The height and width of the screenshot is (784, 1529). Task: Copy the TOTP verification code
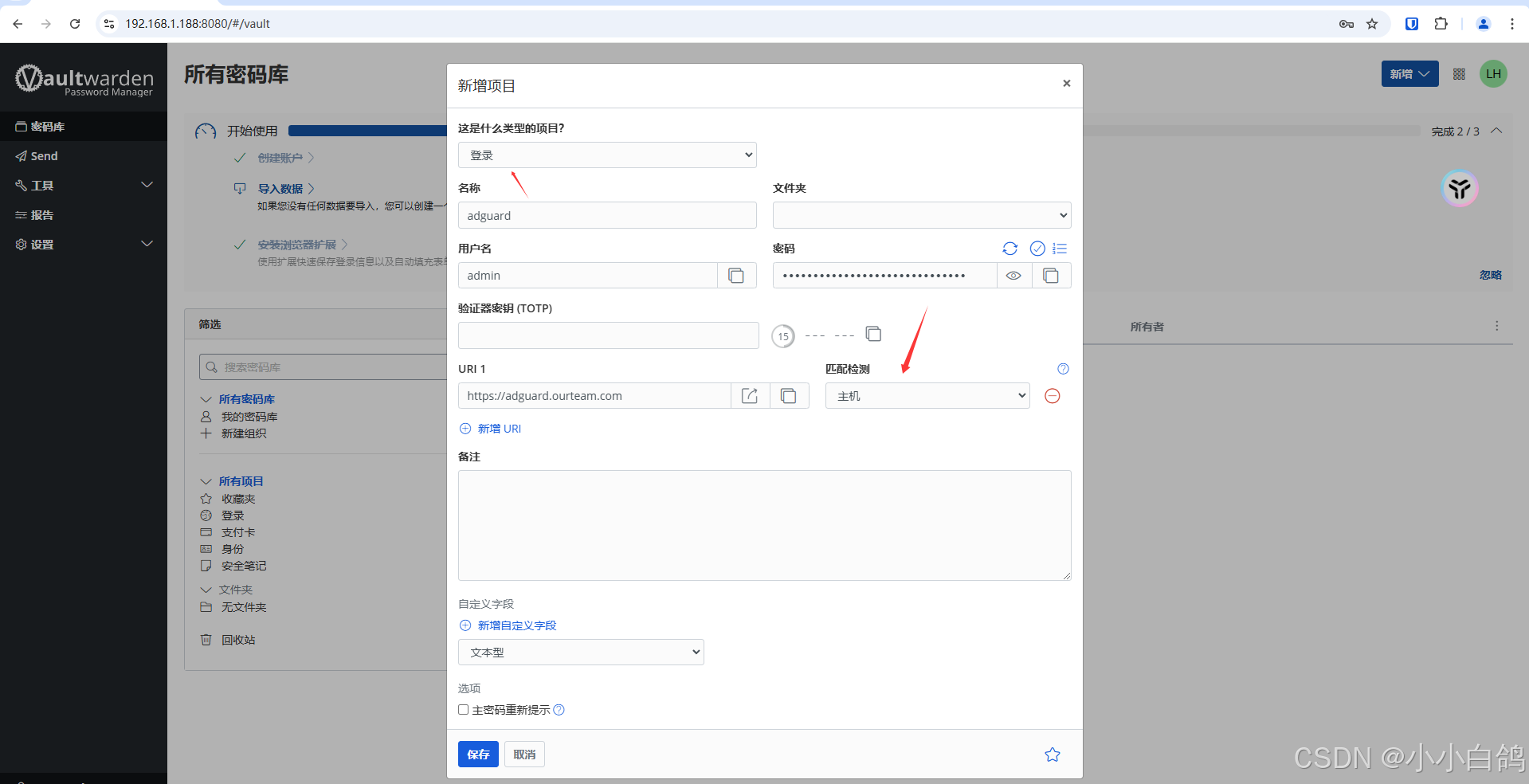[x=873, y=334]
